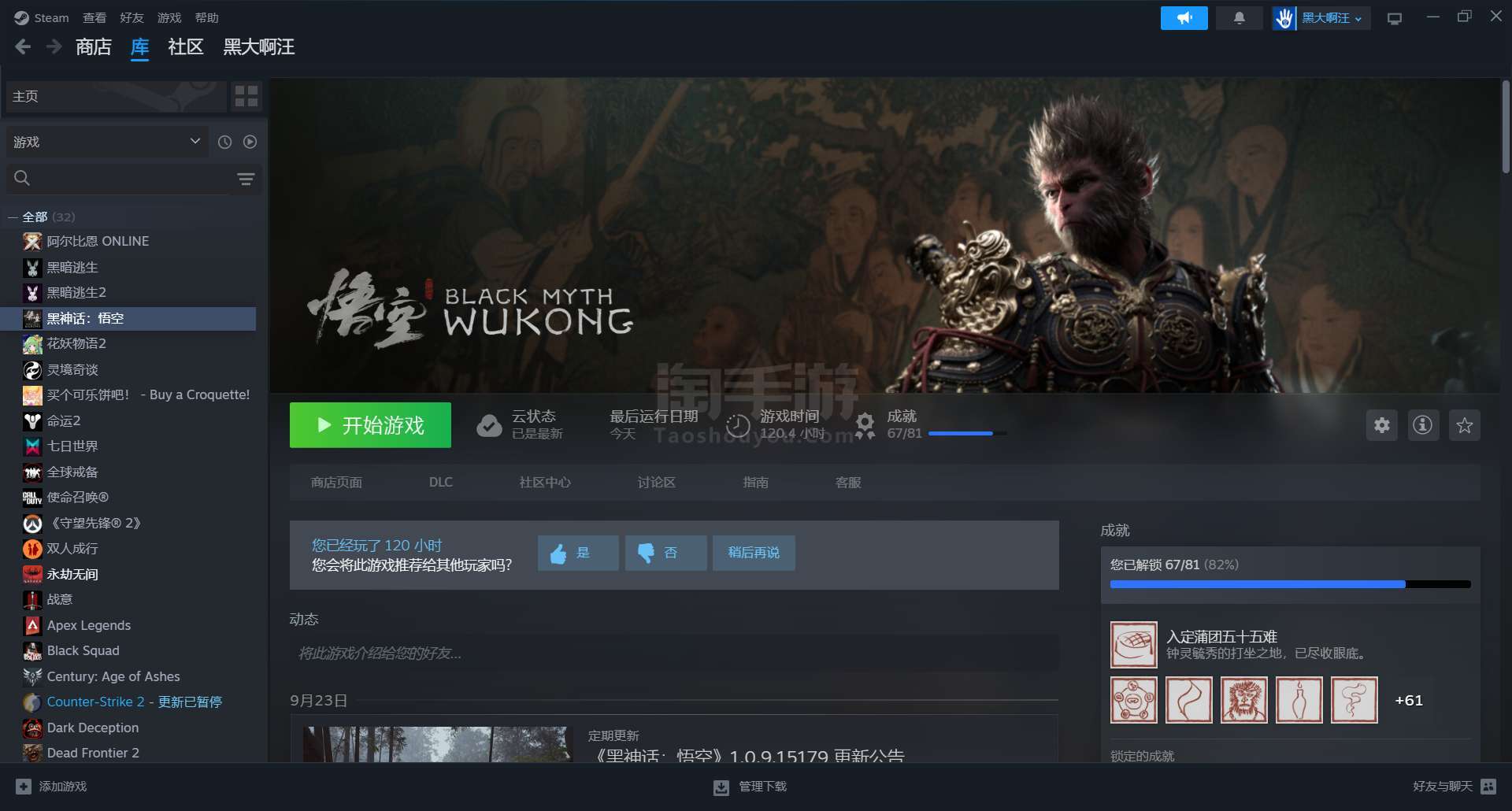The width and height of the screenshot is (1512, 811).
Task: Open the 商店 tab
Action: pos(93,47)
